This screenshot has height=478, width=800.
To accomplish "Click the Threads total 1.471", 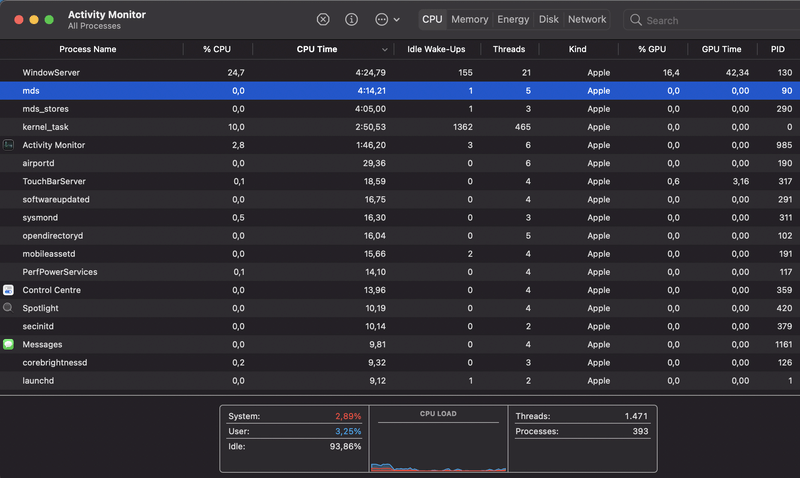I will coord(636,416).
